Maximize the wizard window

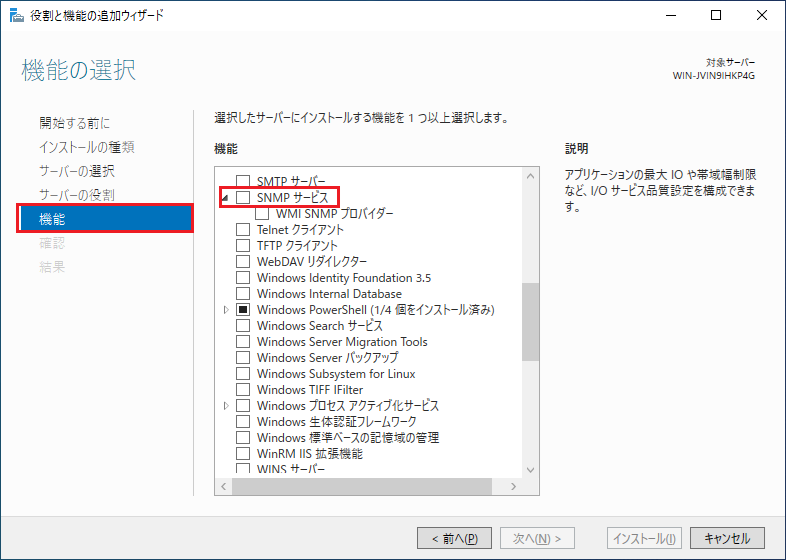pos(716,15)
